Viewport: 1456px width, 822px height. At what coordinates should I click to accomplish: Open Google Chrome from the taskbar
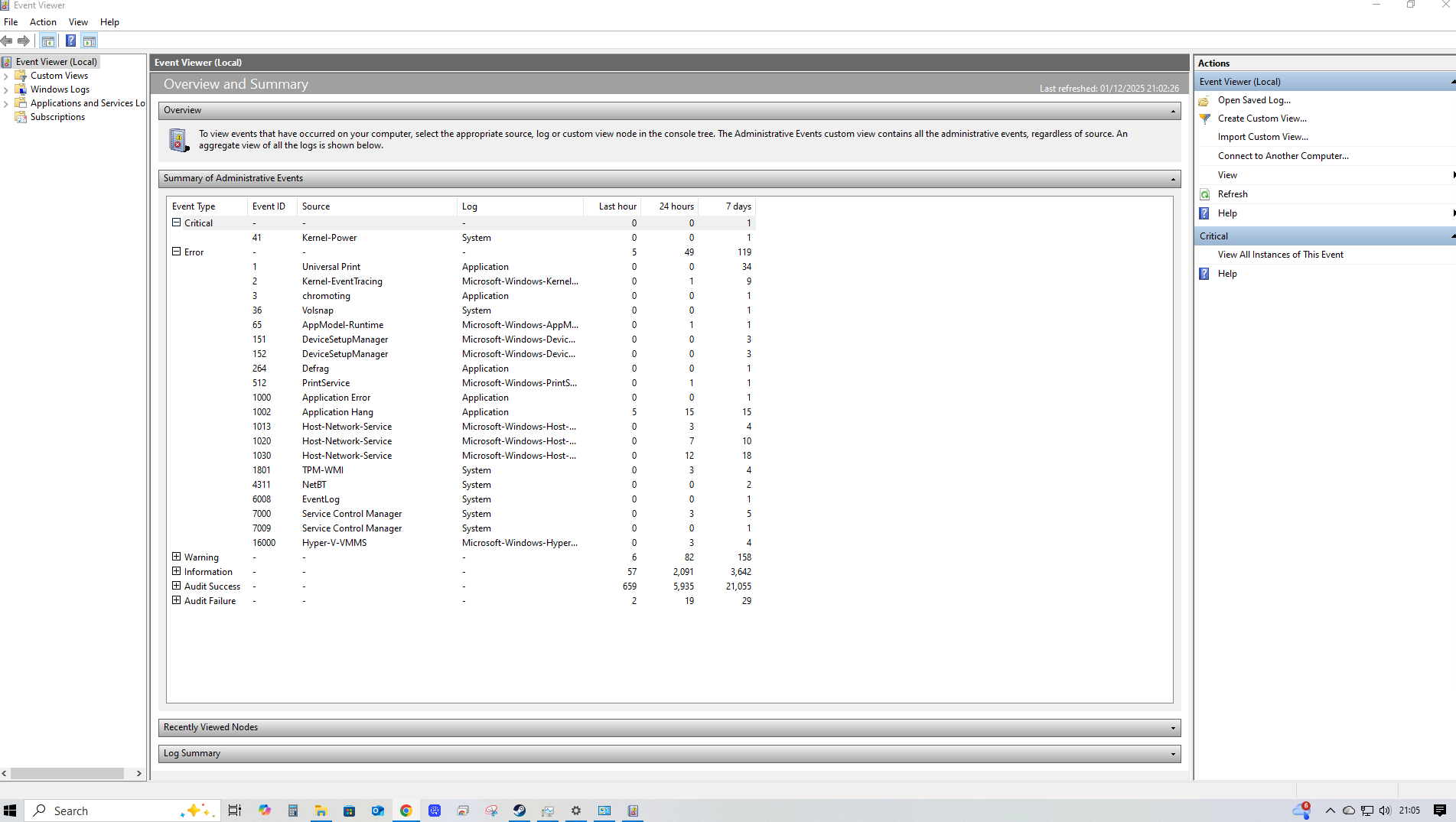[406, 811]
